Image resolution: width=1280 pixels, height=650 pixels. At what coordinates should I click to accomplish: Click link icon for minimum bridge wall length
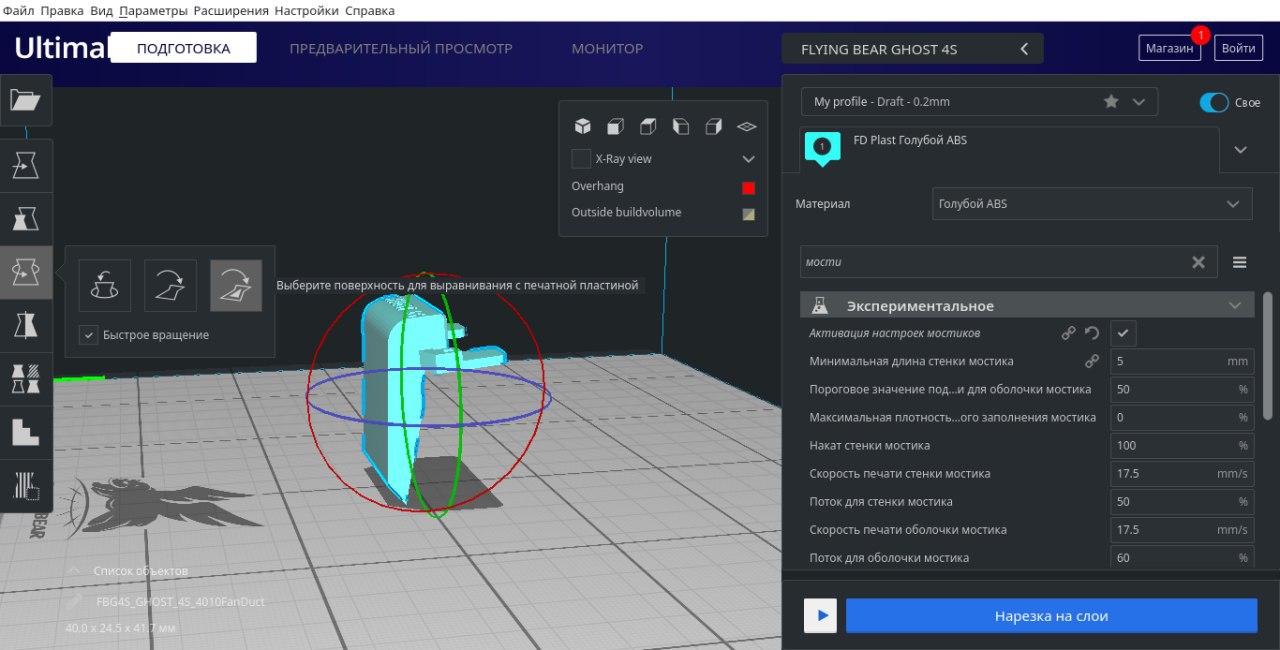(x=1092, y=361)
